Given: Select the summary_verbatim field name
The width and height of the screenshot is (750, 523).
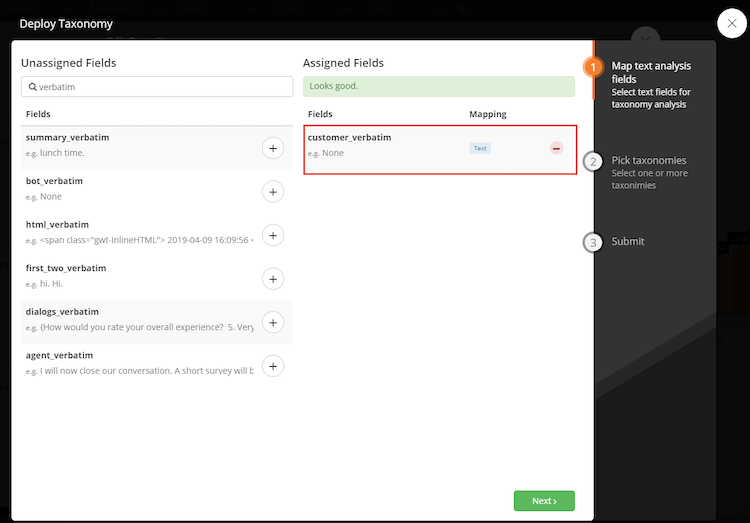Looking at the screenshot, I should [67, 137].
